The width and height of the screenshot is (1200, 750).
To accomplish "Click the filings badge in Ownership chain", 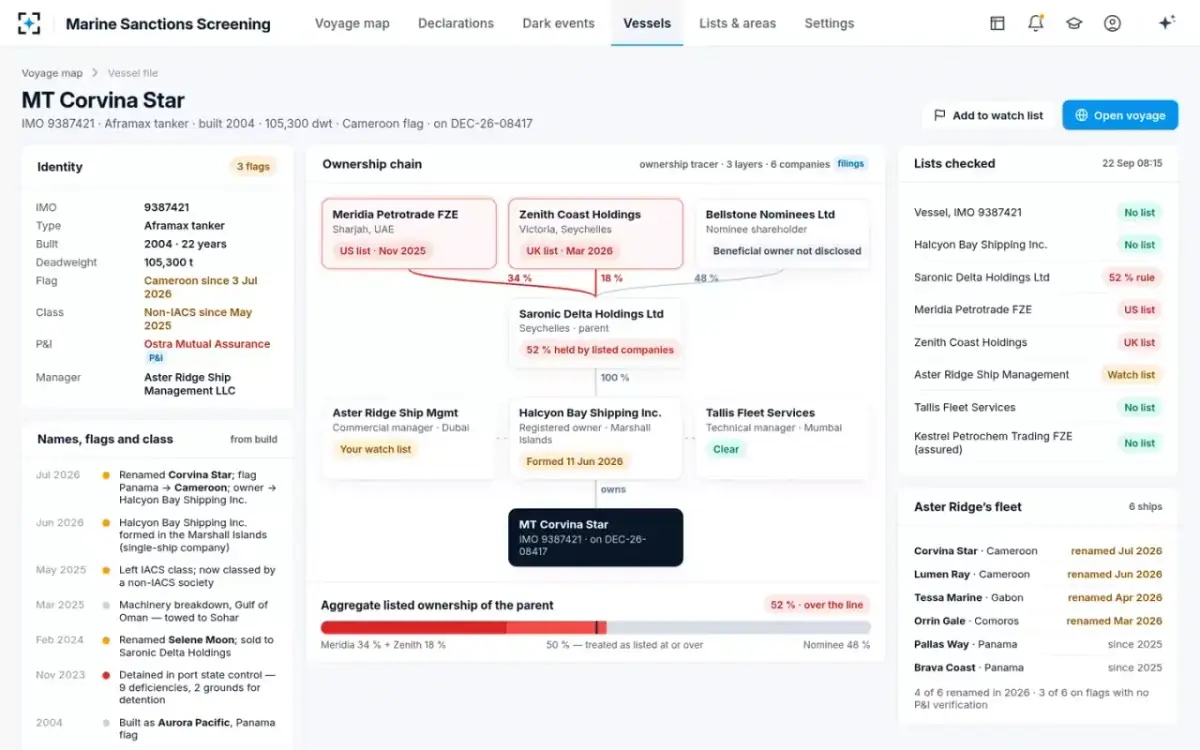I will [x=851, y=164].
